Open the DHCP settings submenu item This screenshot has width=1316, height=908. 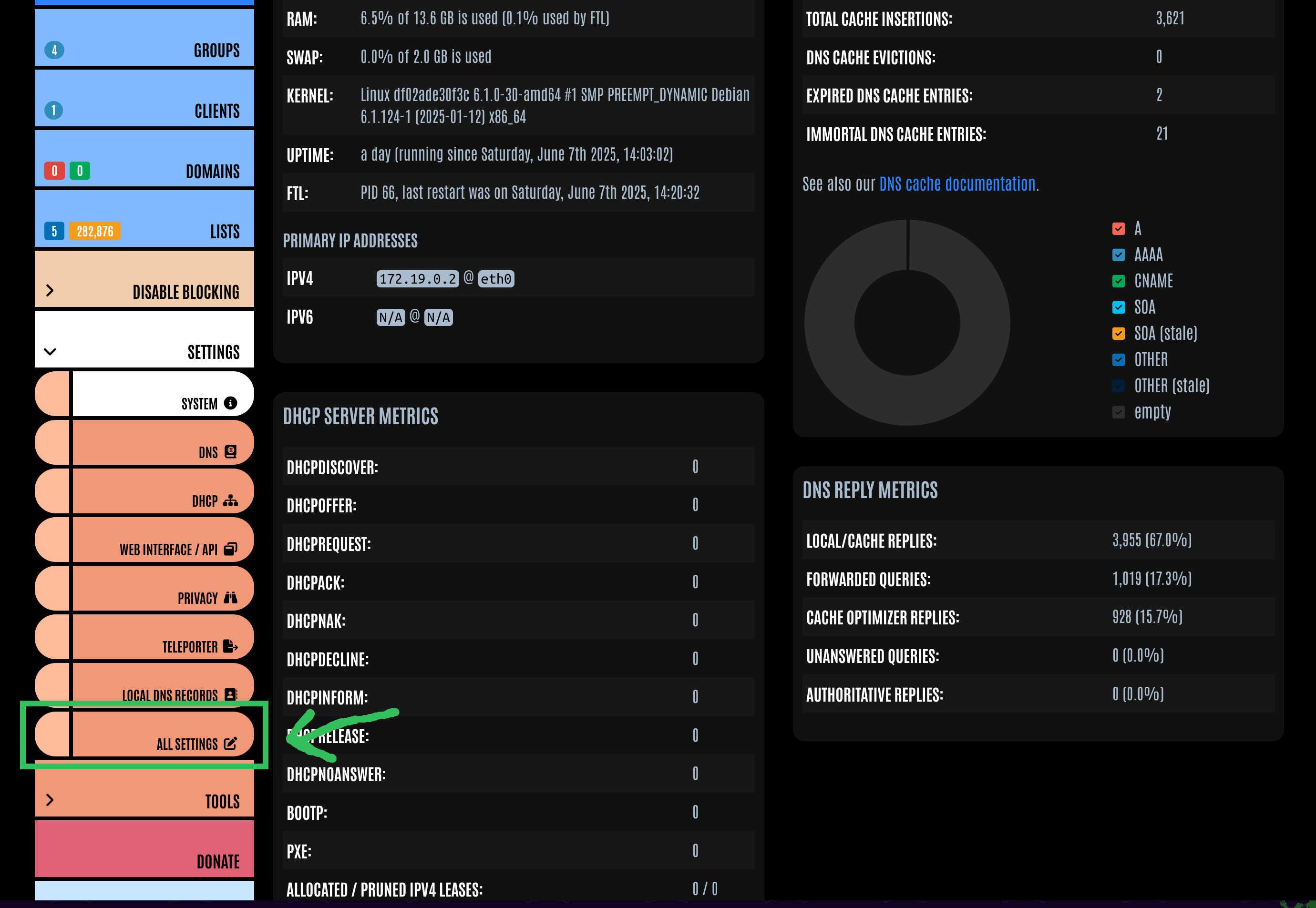coord(144,491)
